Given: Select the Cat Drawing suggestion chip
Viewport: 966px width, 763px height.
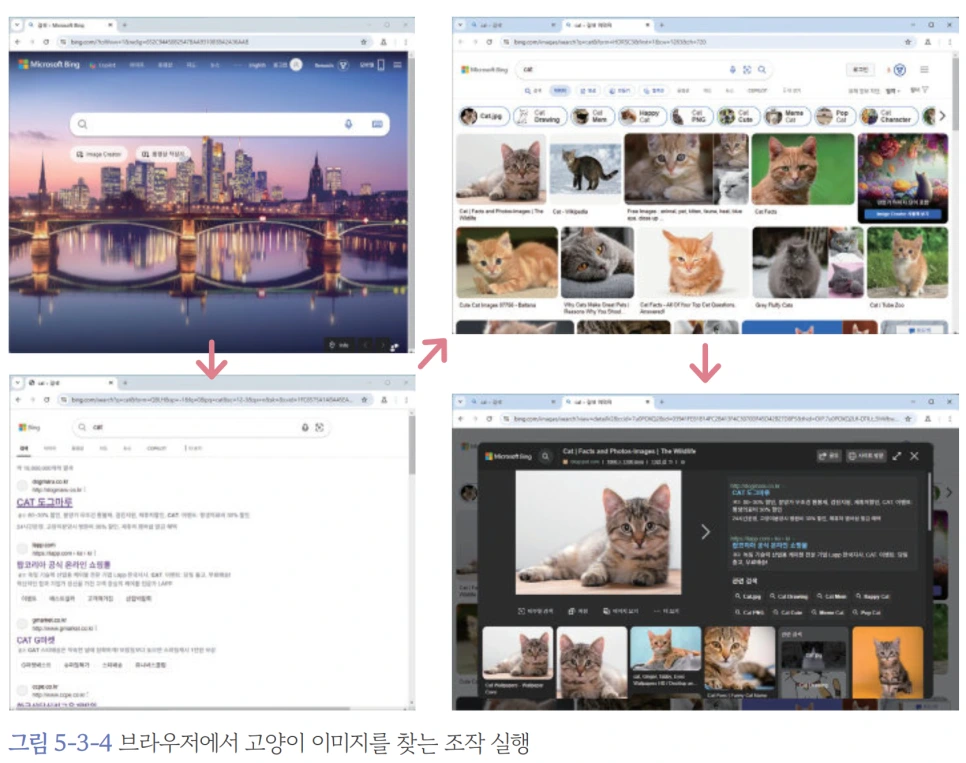Looking at the screenshot, I should (x=538, y=116).
